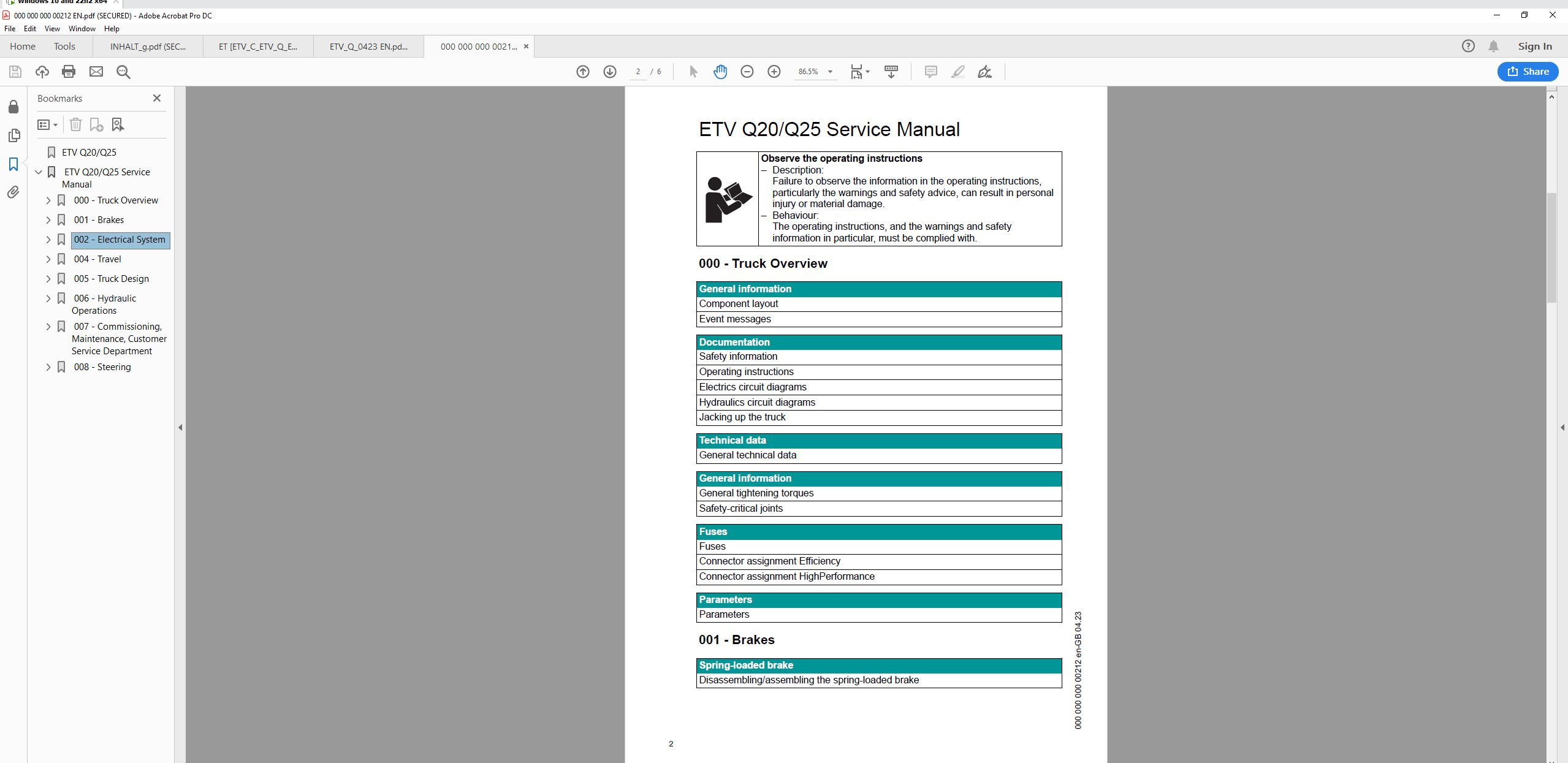Open the Find text magnifier icon

click(123, 72)
